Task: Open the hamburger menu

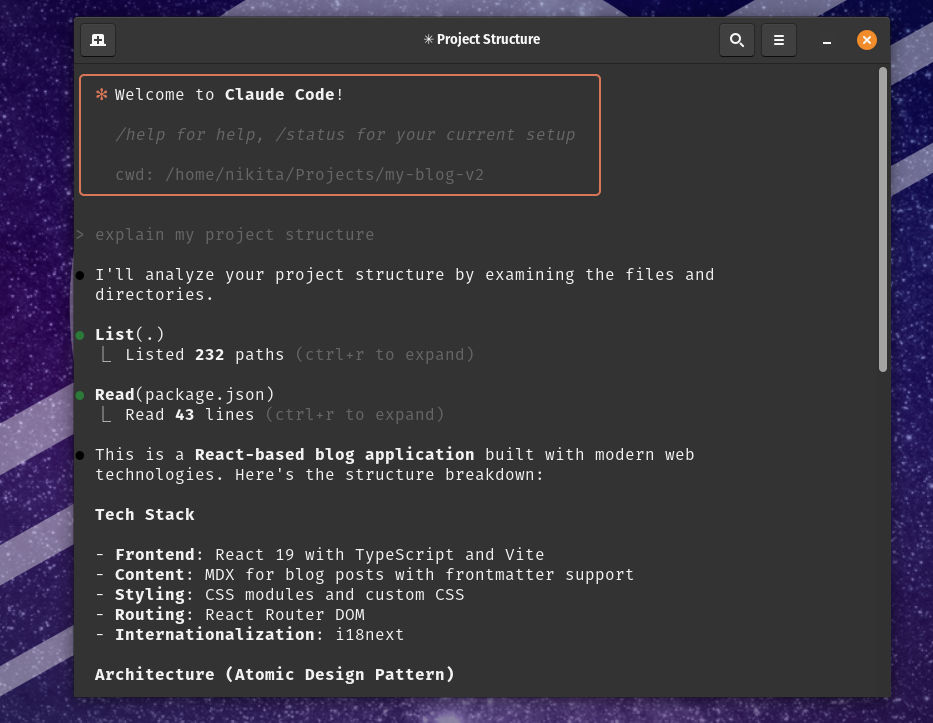Action: click(x=778, y=40)
